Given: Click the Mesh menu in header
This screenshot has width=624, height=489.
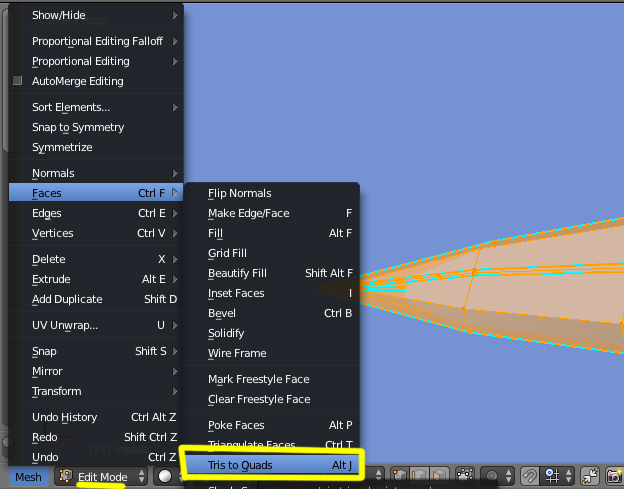Looking at the screenshot, I should point(28,477).
